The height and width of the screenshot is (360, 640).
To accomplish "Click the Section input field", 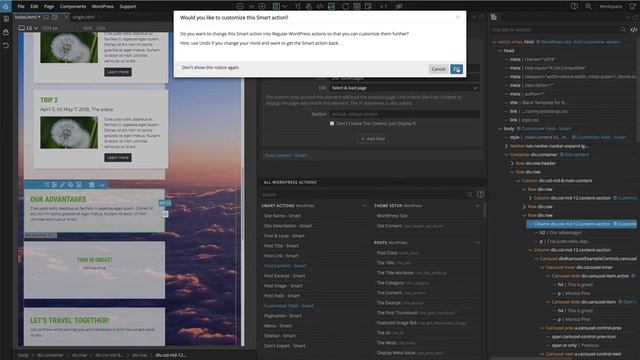I will tap(404, 114).
